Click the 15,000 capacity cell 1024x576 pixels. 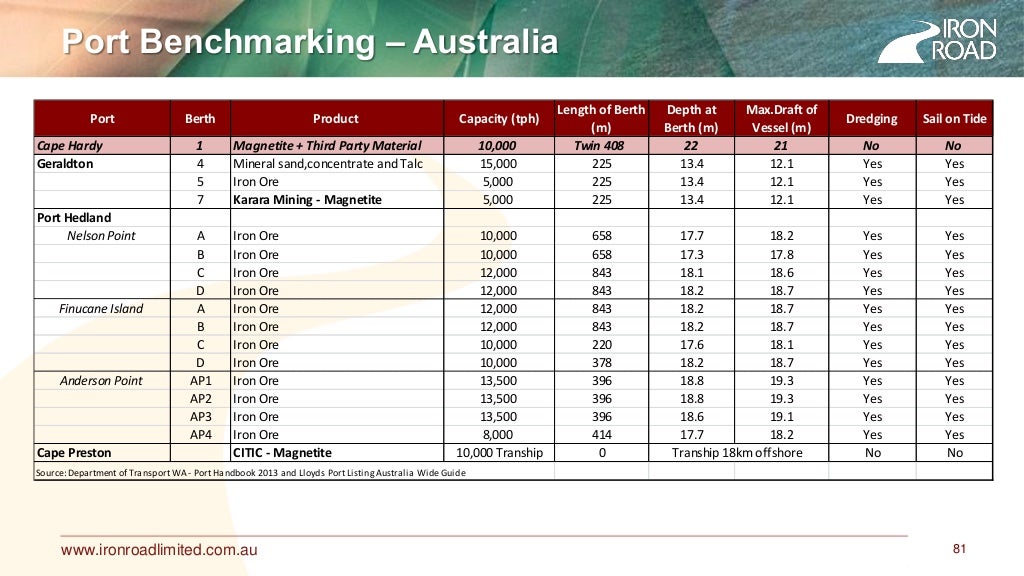(x=498, y=164)
